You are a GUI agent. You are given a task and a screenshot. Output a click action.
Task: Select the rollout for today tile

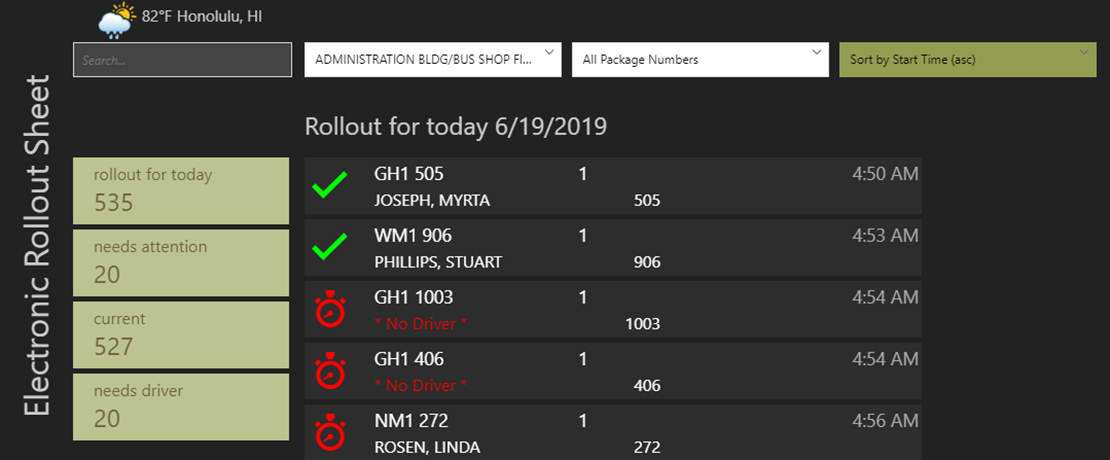(181, 190)
